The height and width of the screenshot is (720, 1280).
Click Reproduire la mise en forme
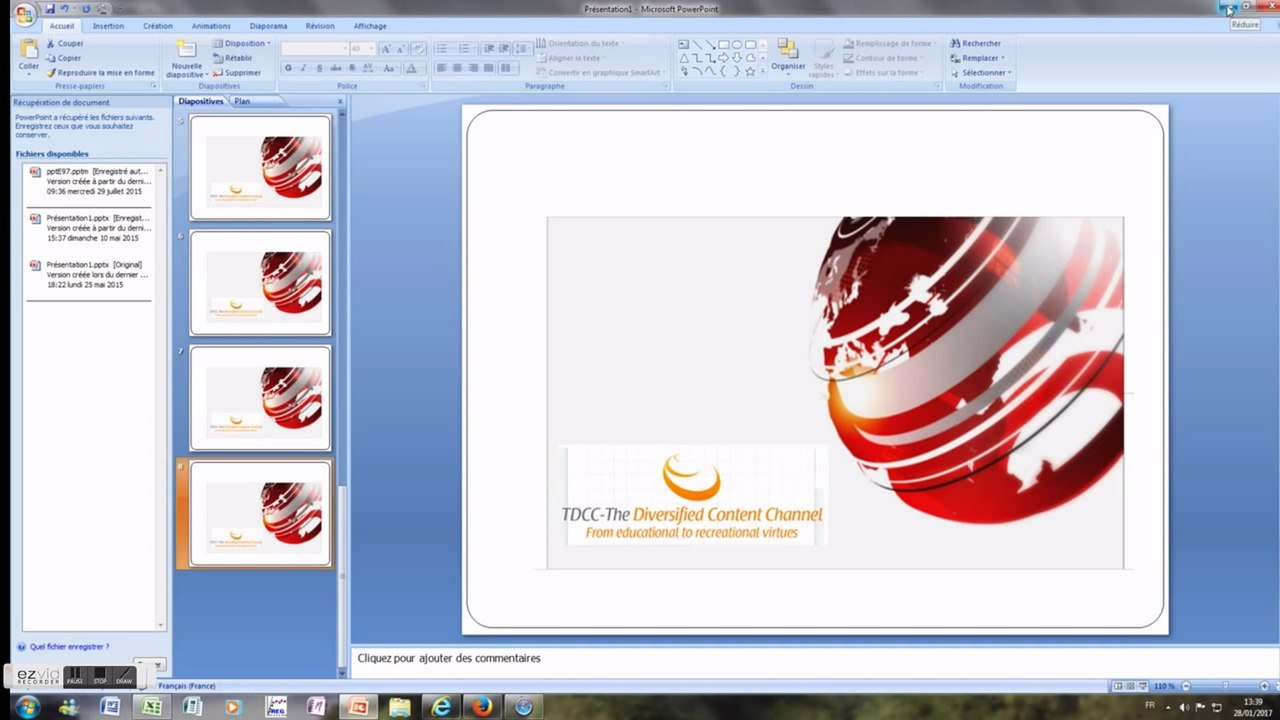(101, 73)
